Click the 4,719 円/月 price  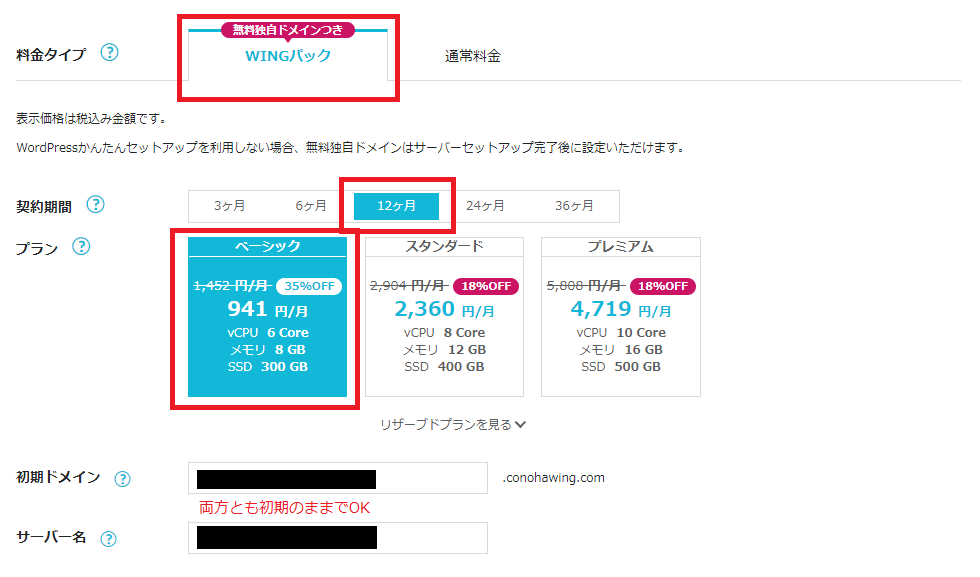click(x=621, y=309)
